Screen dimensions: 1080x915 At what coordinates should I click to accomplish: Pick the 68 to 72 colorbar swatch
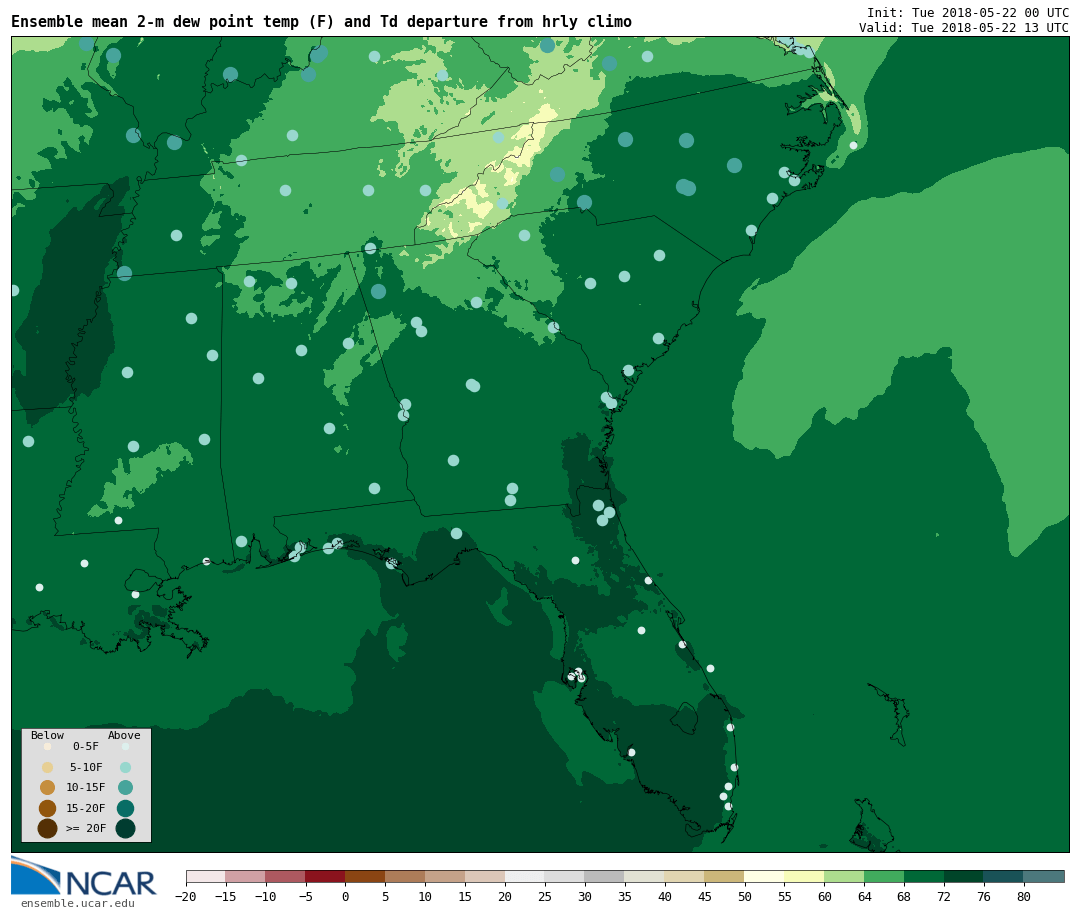[925, 877]
